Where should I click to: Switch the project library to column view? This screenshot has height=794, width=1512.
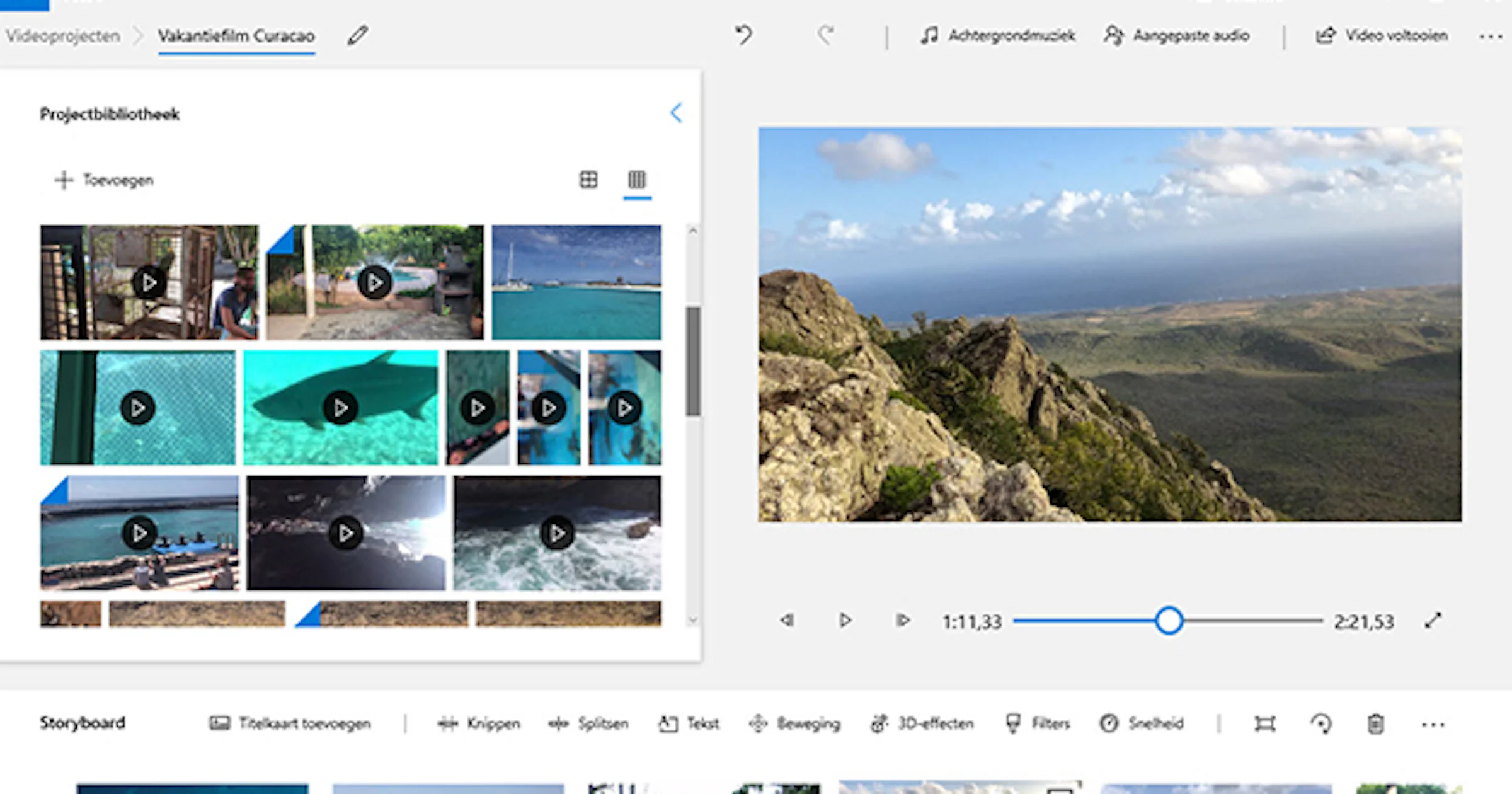(x=638, y=180)
